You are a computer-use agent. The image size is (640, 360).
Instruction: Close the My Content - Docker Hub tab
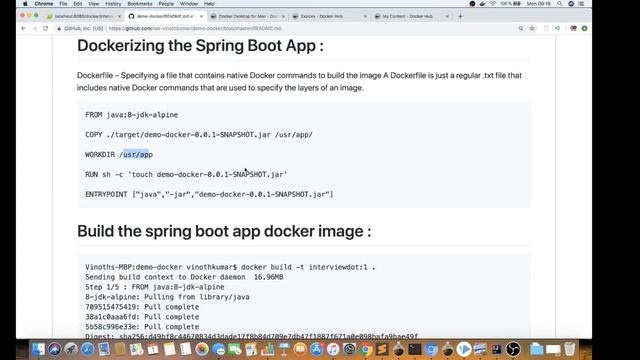447,16
